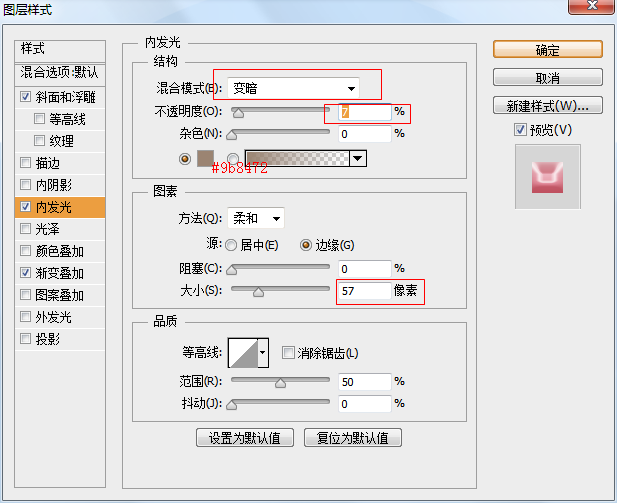The height and width of the screenshot is (503, 617).
Task: Enable the 颜色叠加 checkbox
Action: coord(26,251)
